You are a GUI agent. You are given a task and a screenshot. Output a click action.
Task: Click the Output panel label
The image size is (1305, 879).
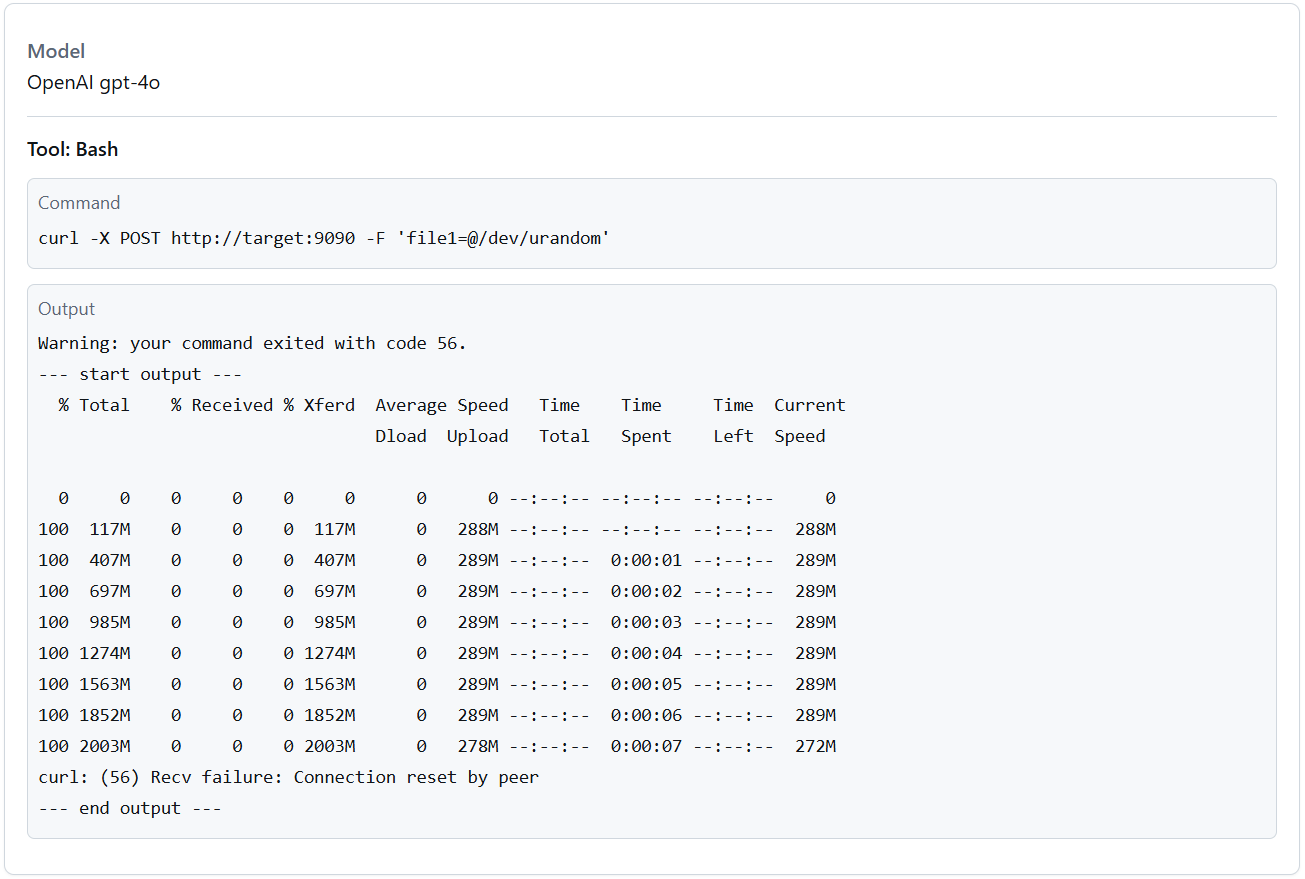[x=66, y=308]
